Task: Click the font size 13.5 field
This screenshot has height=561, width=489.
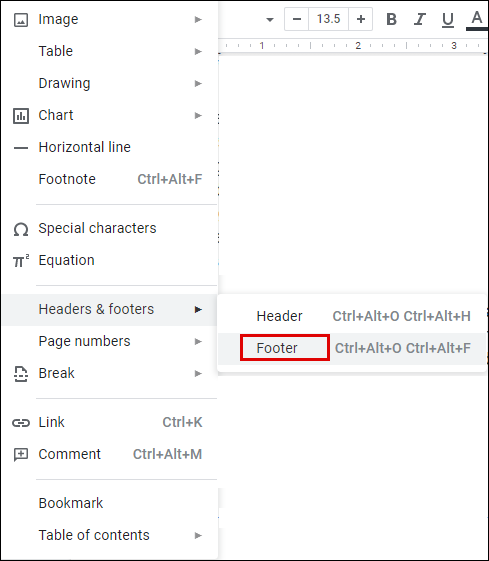Action: coord(328,19)
